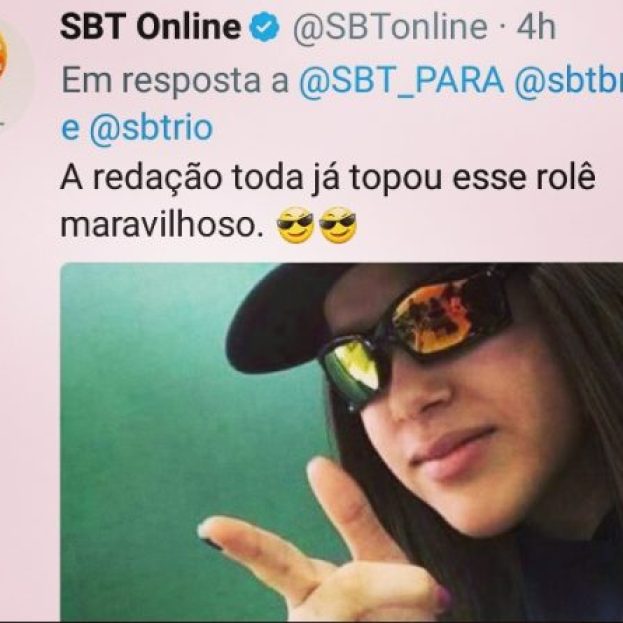
Task: Open the attached photo of girl with sunglasses
Action: (x=341, y=441)
